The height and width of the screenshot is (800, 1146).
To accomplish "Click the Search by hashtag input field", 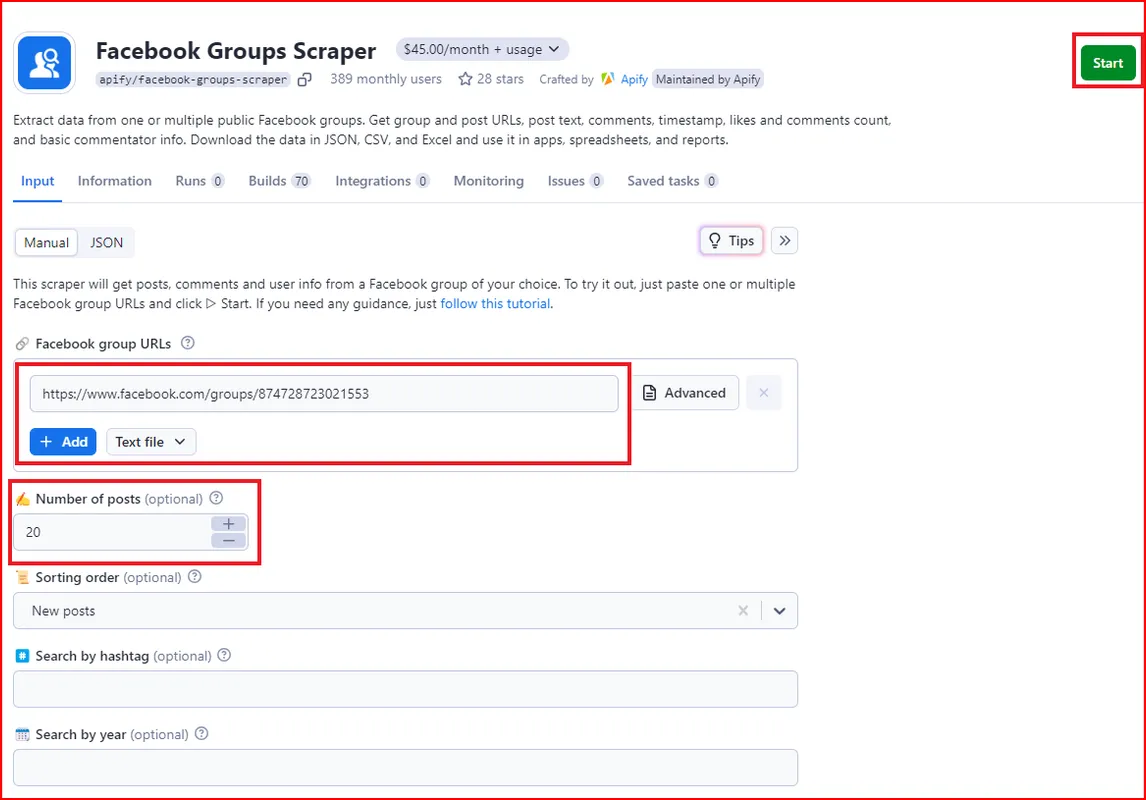I will point(406,689).
